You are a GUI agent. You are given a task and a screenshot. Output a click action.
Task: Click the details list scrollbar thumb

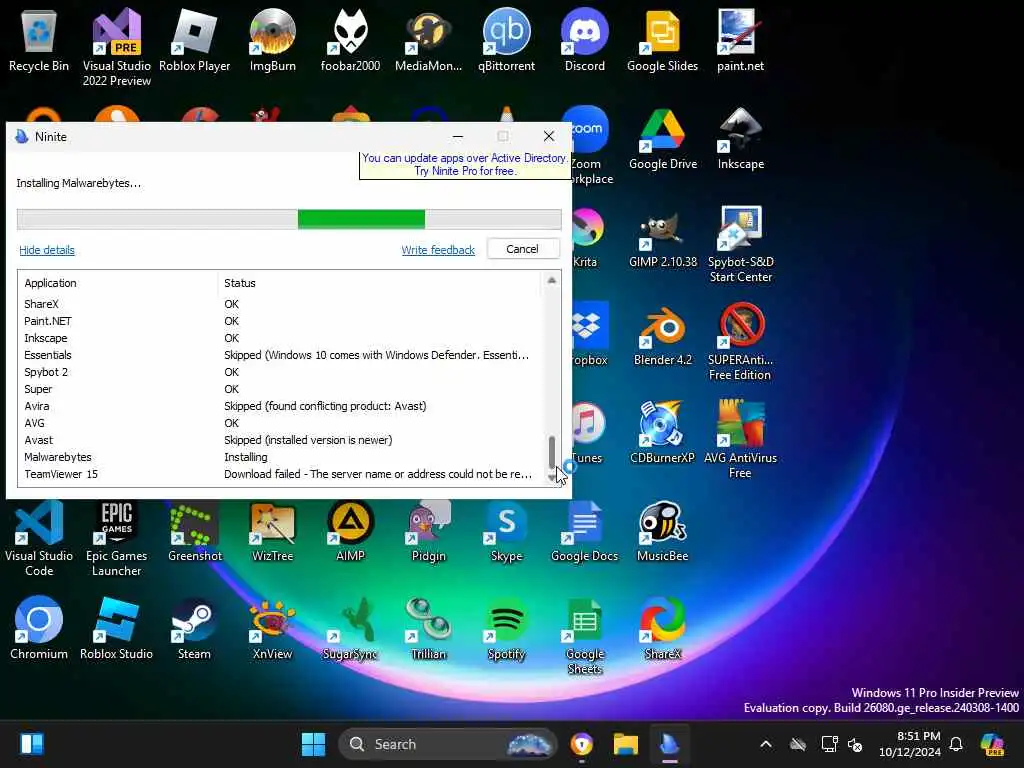[x=552, y=452]
